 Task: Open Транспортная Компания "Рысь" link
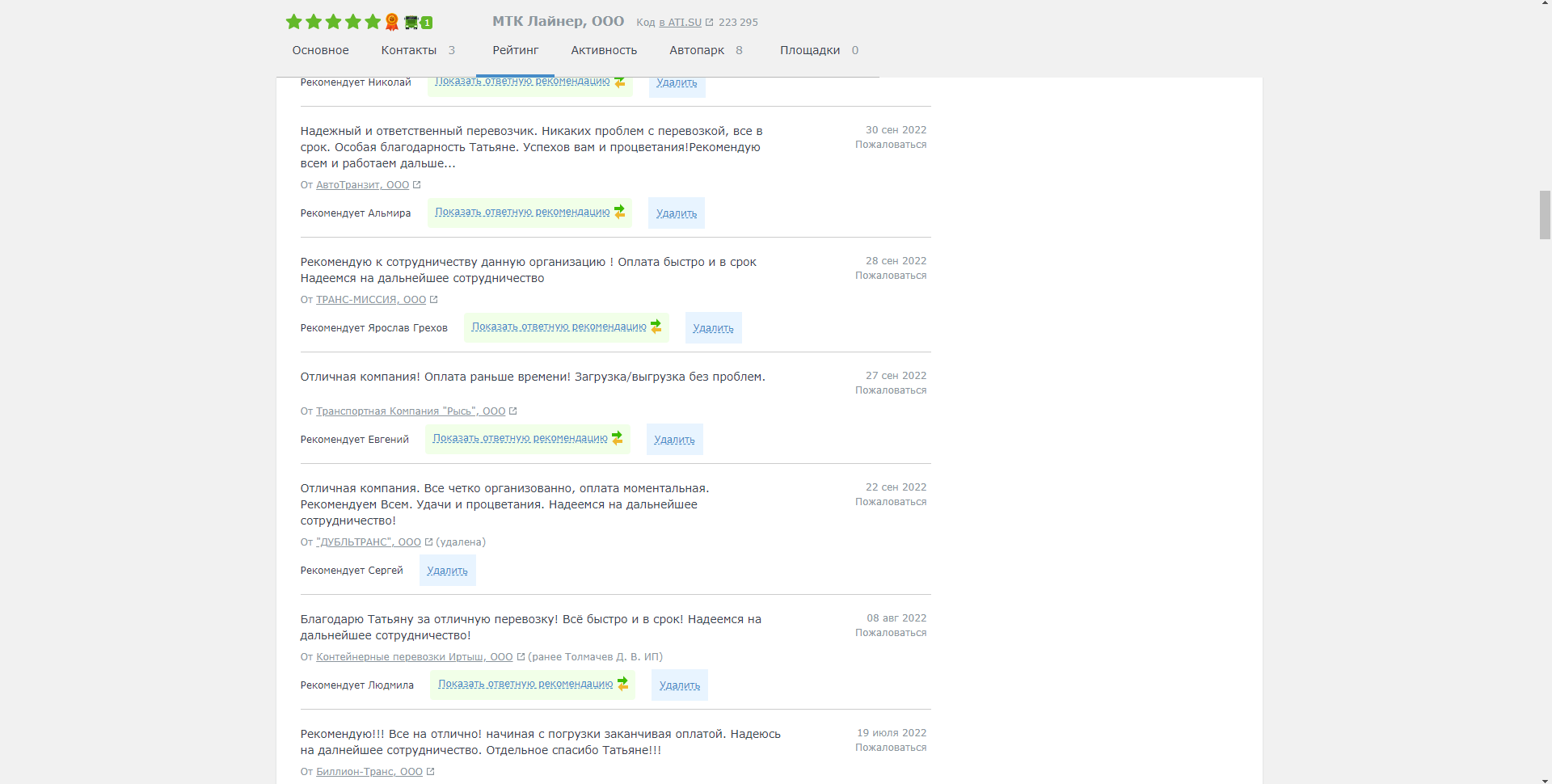(x=411, y=411)
